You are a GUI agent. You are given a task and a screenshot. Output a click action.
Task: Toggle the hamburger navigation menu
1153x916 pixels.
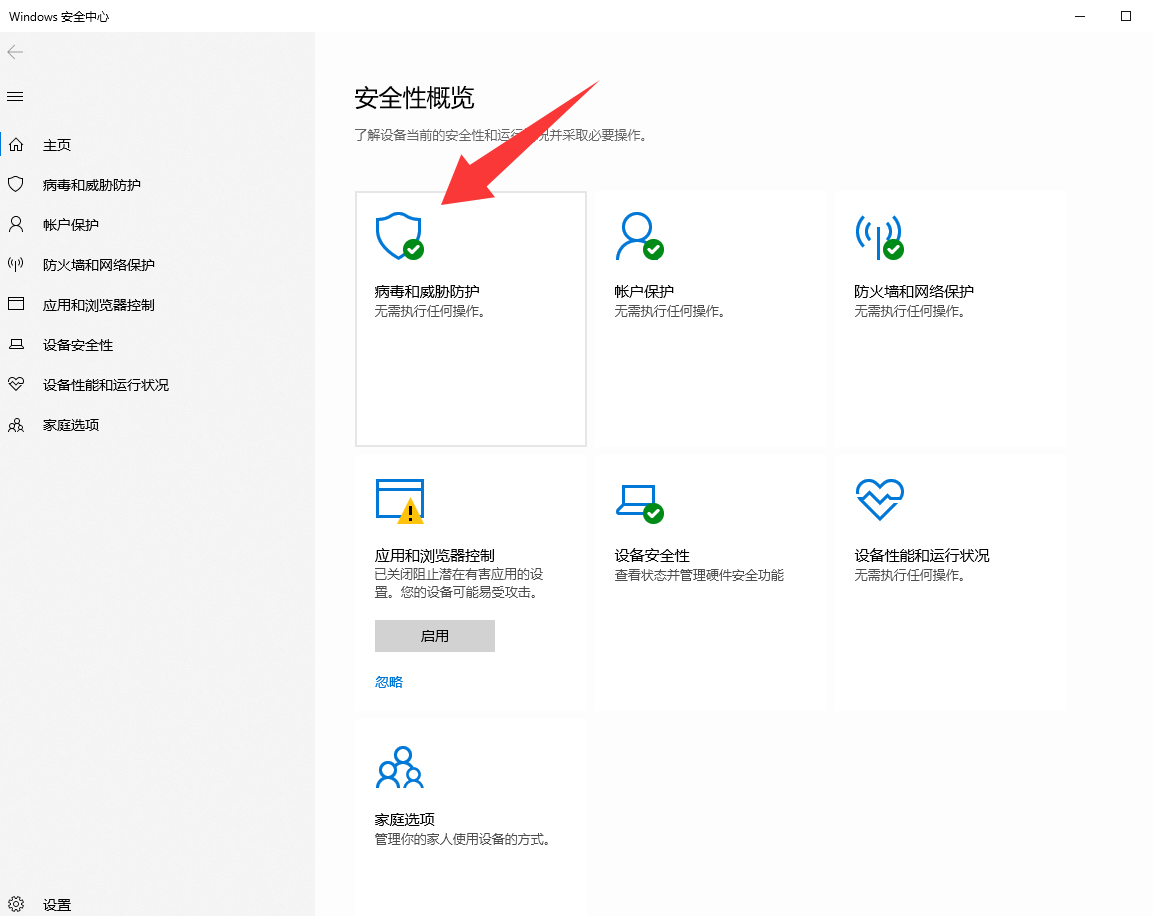(x=15, y=97)
